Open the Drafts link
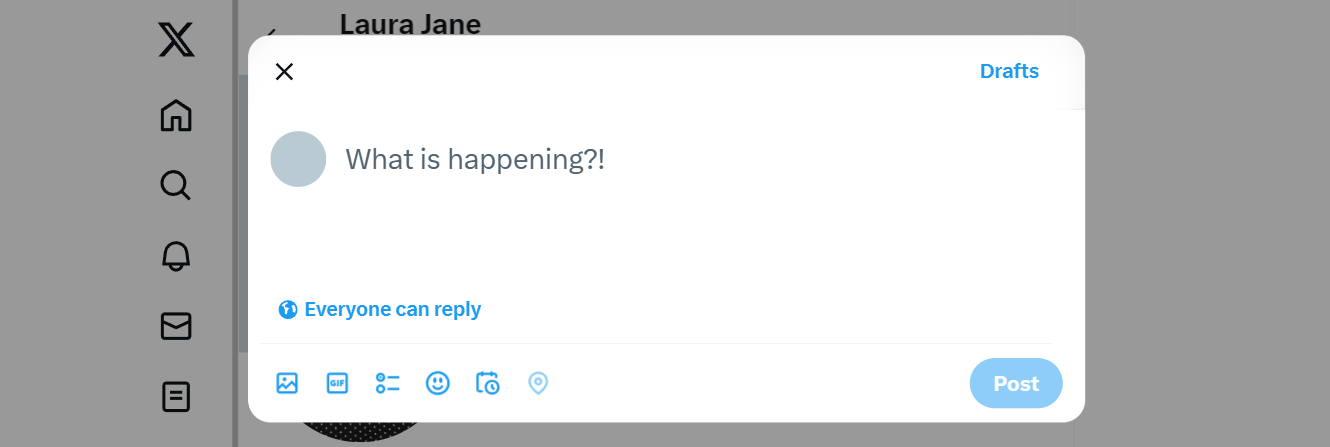The width and height of the screenshot is (1330, 447). (1009, 71)
